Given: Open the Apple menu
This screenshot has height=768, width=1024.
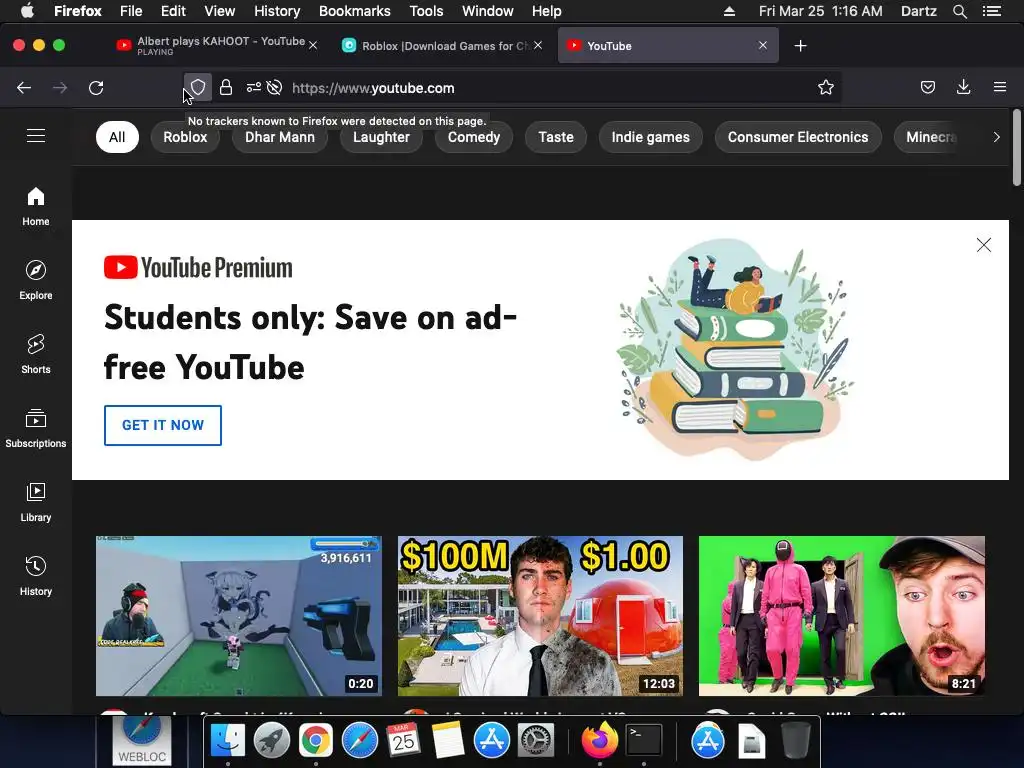Looking at the screenshot, I should coord(27,11).
